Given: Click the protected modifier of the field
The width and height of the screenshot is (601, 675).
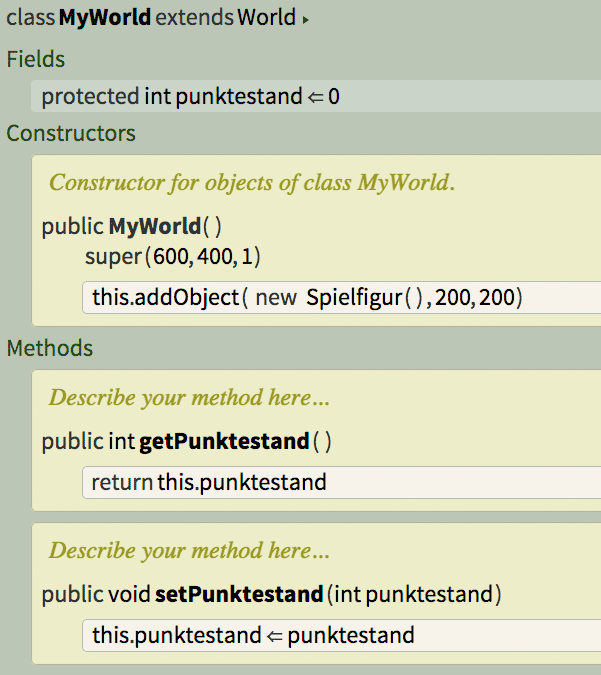Looking at the screenshot, I should coord(90,97).
